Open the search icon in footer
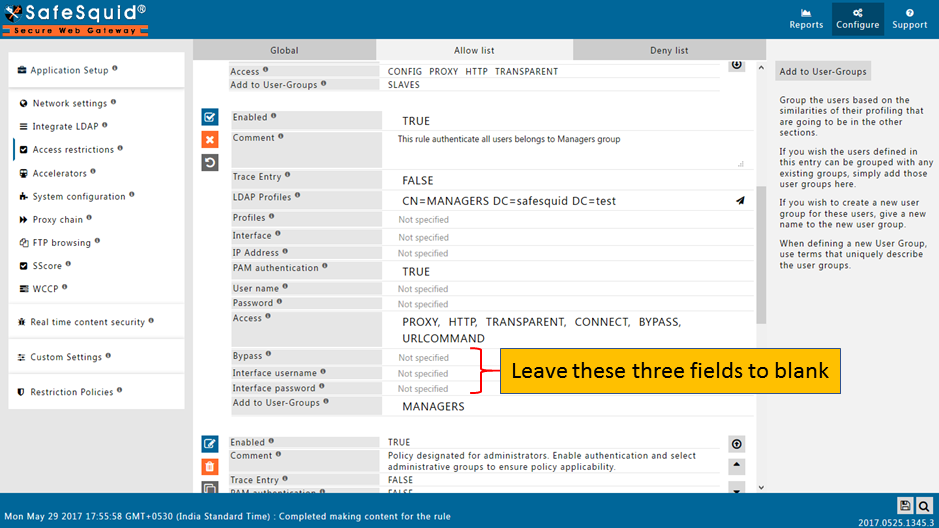The width and height of the screenshot is (939, 528). [x=924, y=506]
